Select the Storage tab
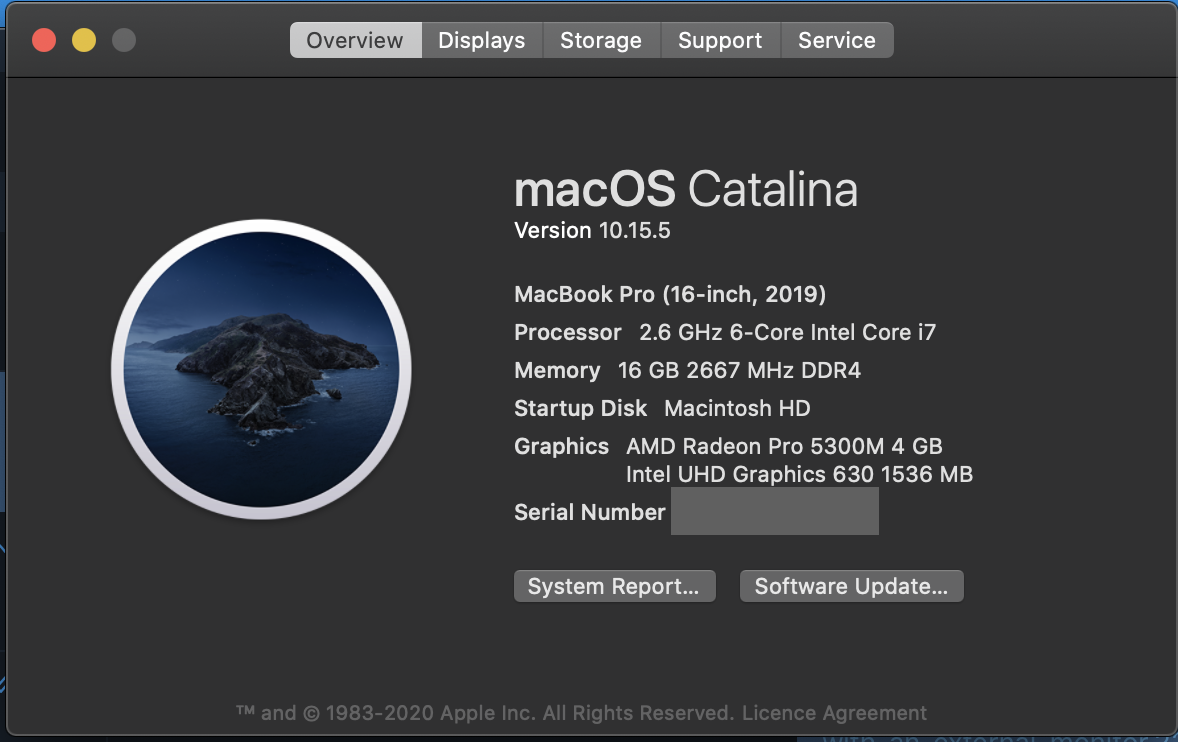 (600, 41)
